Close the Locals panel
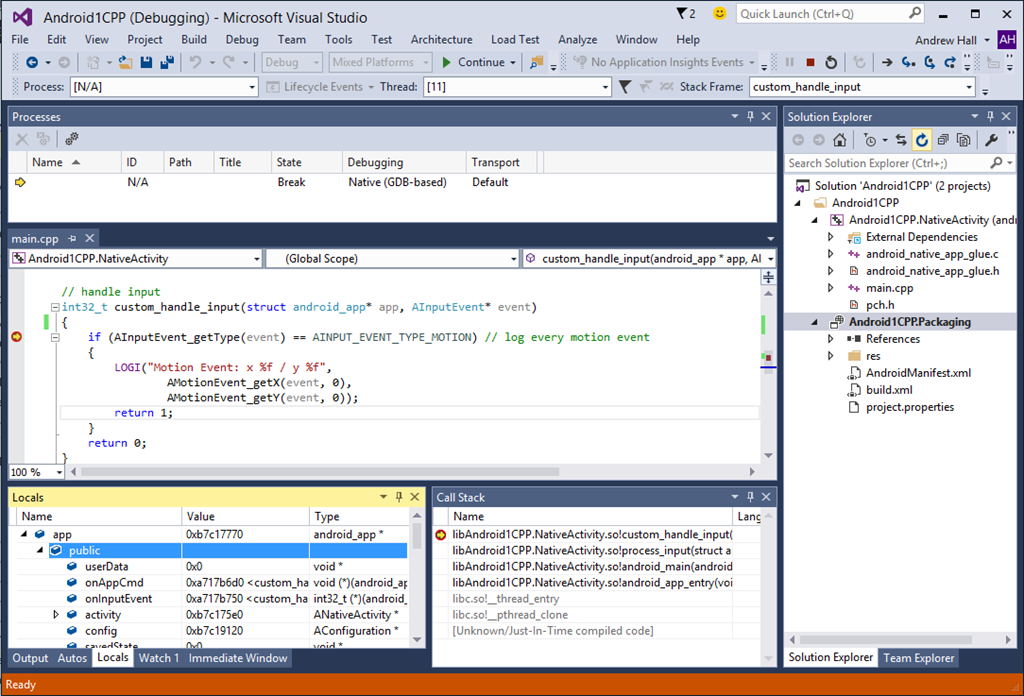Screen dimensions: 1024x696 click(415, 497)
